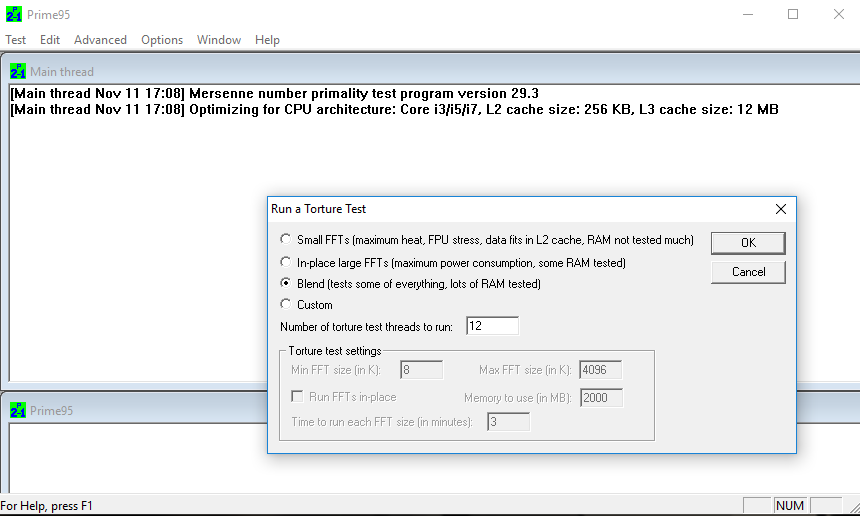Viewport: 860px width, 516px height.
Task: Click OK to start torture test
Action: tap(748, 243)
